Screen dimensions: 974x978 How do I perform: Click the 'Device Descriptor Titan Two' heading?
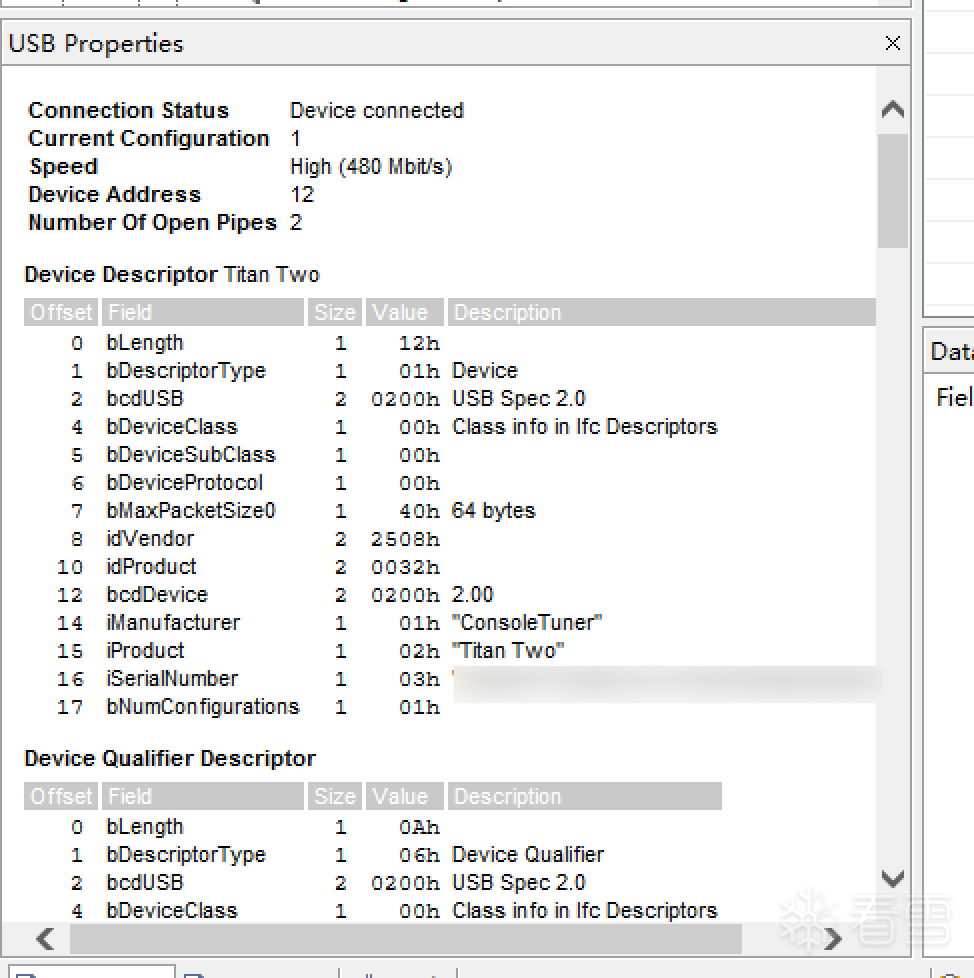point(171,274)
